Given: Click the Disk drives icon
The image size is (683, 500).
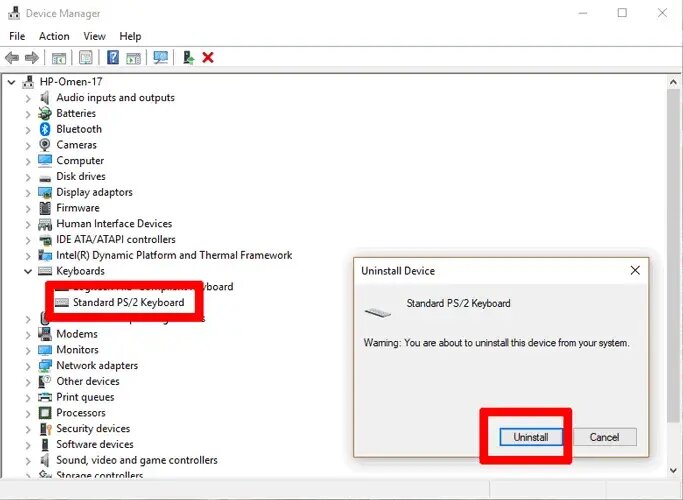Looking at the screenshot, I should click(x=45, y=178).
